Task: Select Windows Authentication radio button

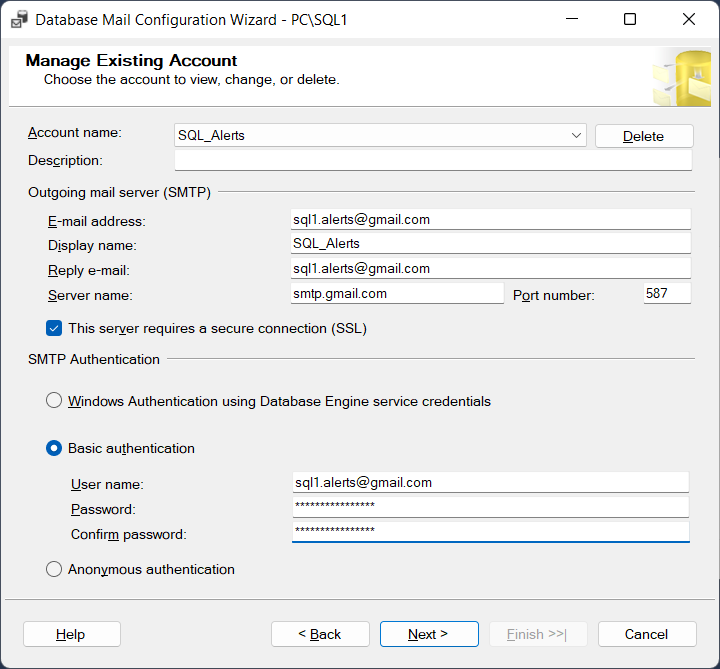Action: coord(54,400)
